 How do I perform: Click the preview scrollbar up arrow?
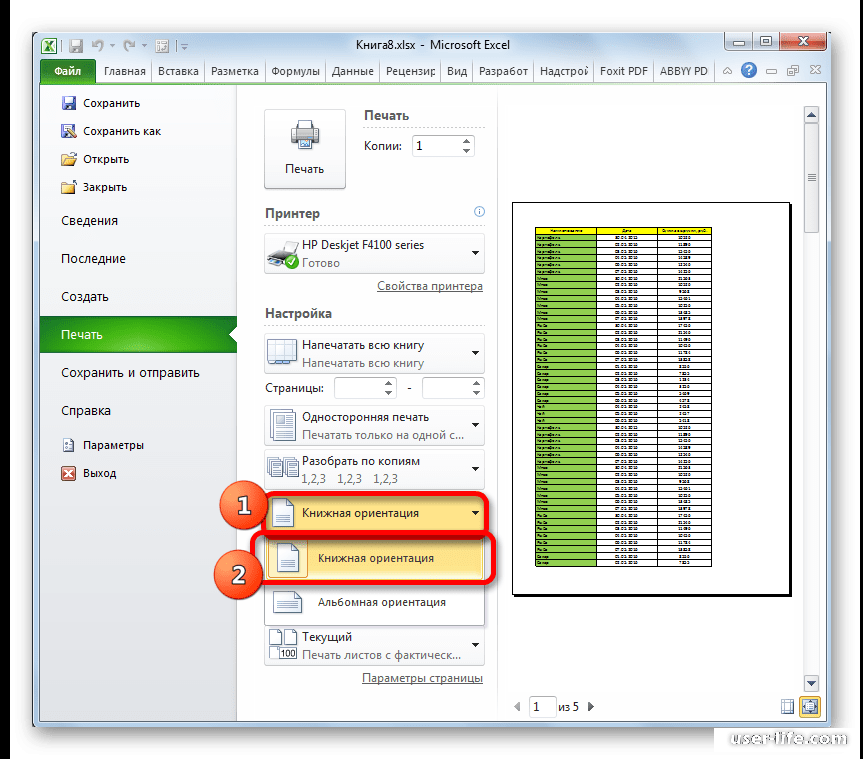811,115
